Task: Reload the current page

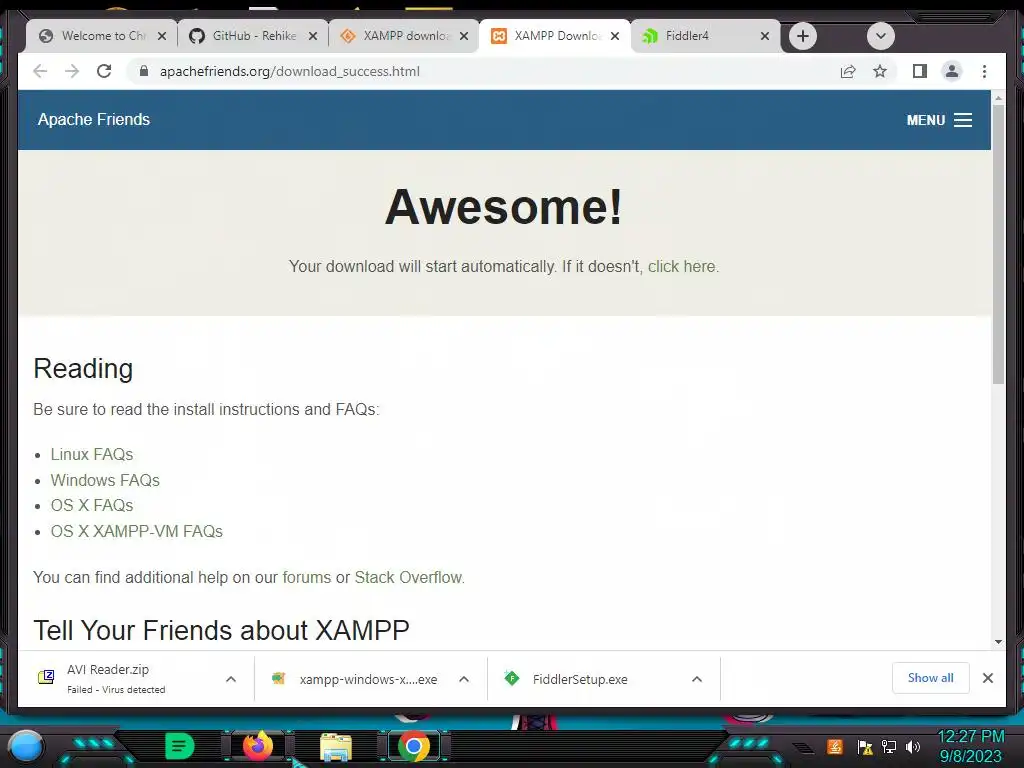Action: 104,71
